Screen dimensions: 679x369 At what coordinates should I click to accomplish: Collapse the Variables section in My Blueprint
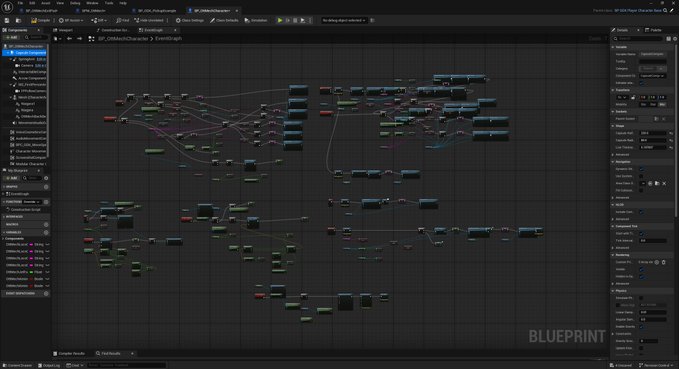coord(4,232)
